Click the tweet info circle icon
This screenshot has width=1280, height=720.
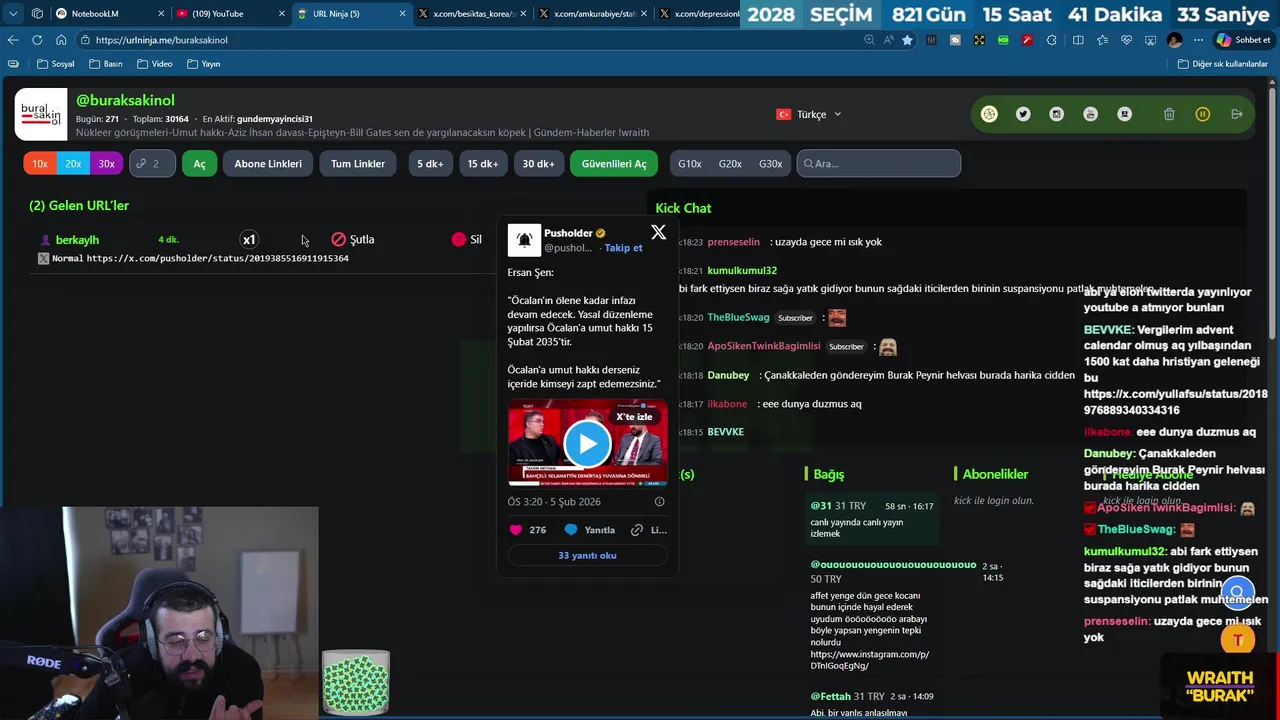[659, 502]
